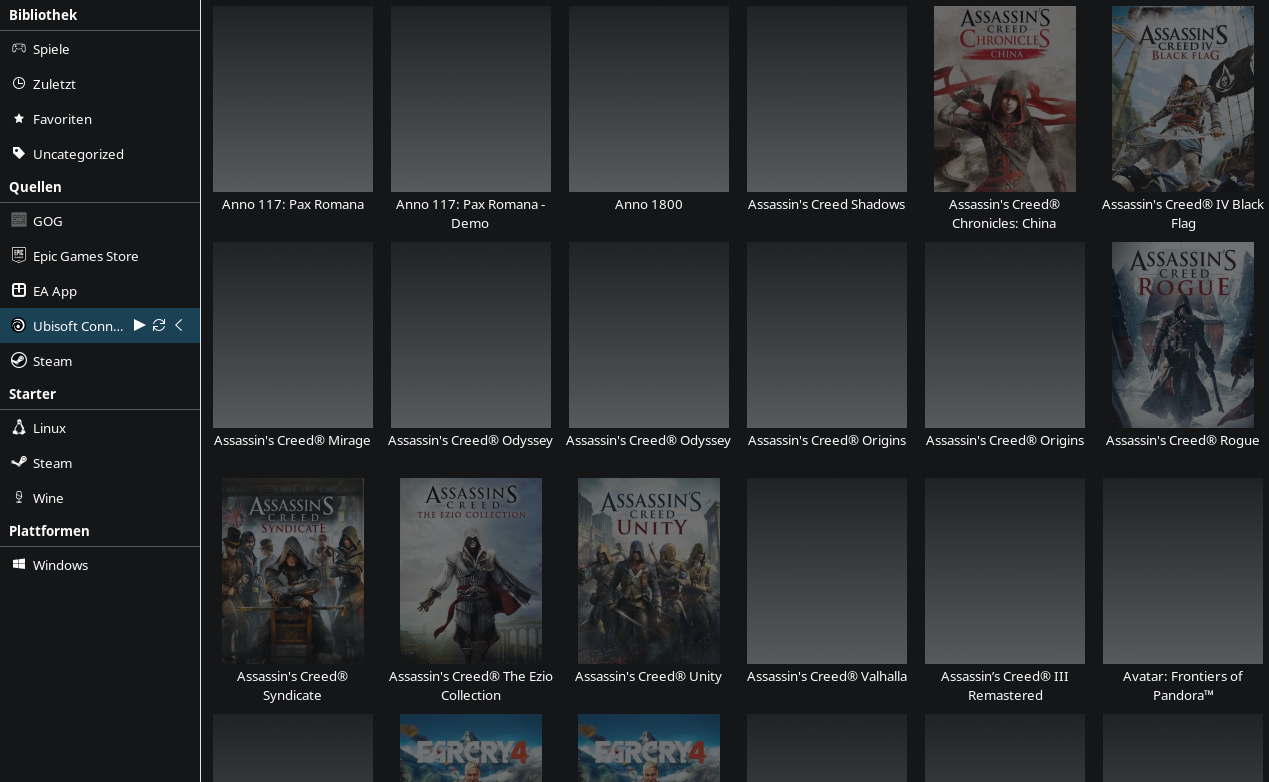Click the 'Assassin's Creed® Valhalla' title

point(827,676)
